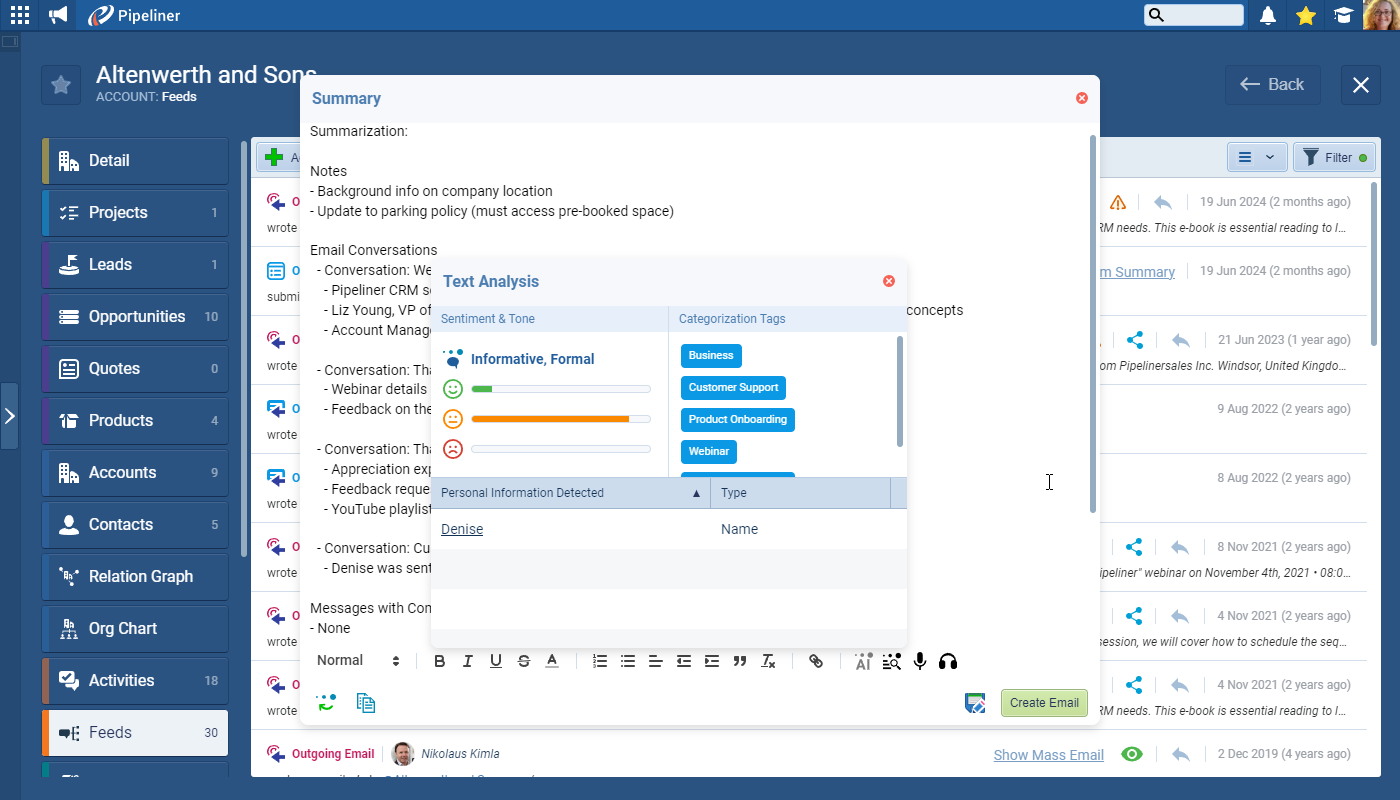
Task: Expand the feed list view options dropdown
Action: tap(1256, 157)
